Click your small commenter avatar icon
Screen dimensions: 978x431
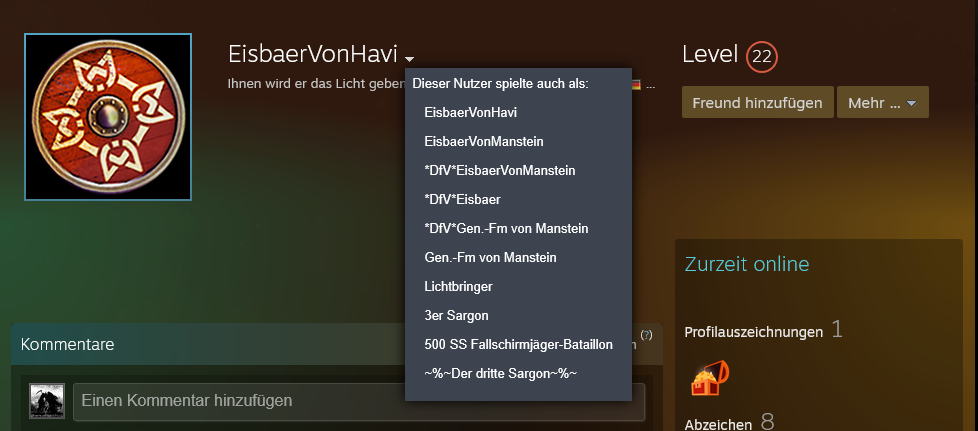pos(47,400)
